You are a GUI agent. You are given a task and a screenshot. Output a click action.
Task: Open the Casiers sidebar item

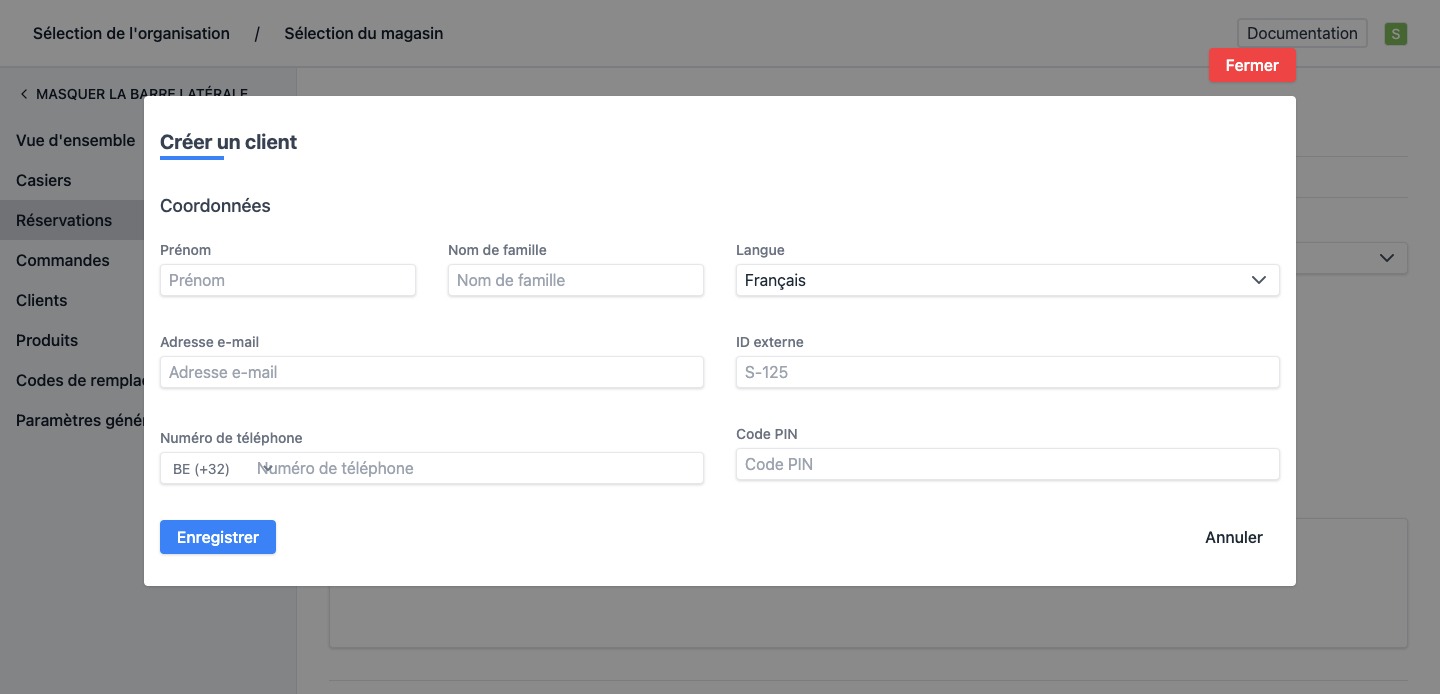point(44,180)
